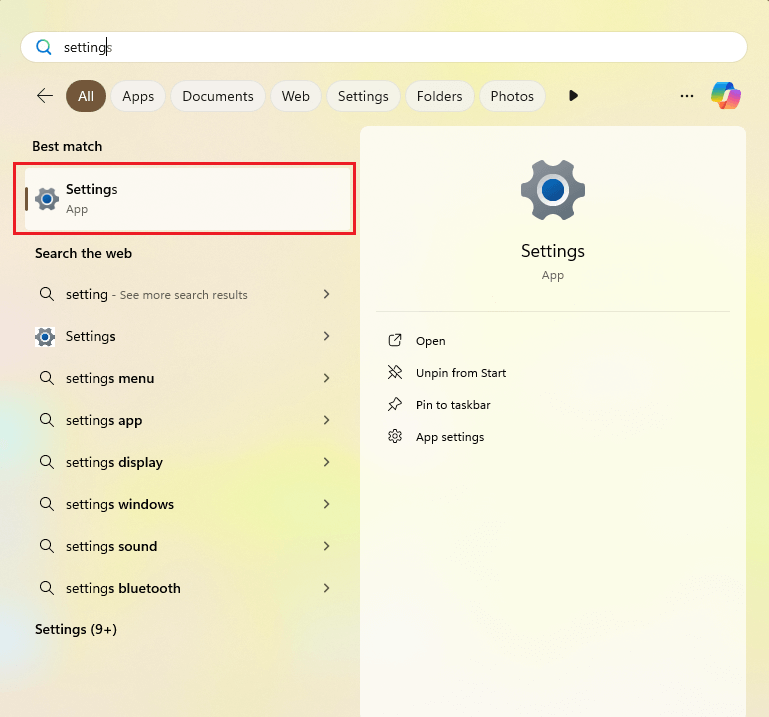Click magnifier icon beside "settings app"
Image resolution: width=769 pixels, height=717 pixels.
coord(47,420)
